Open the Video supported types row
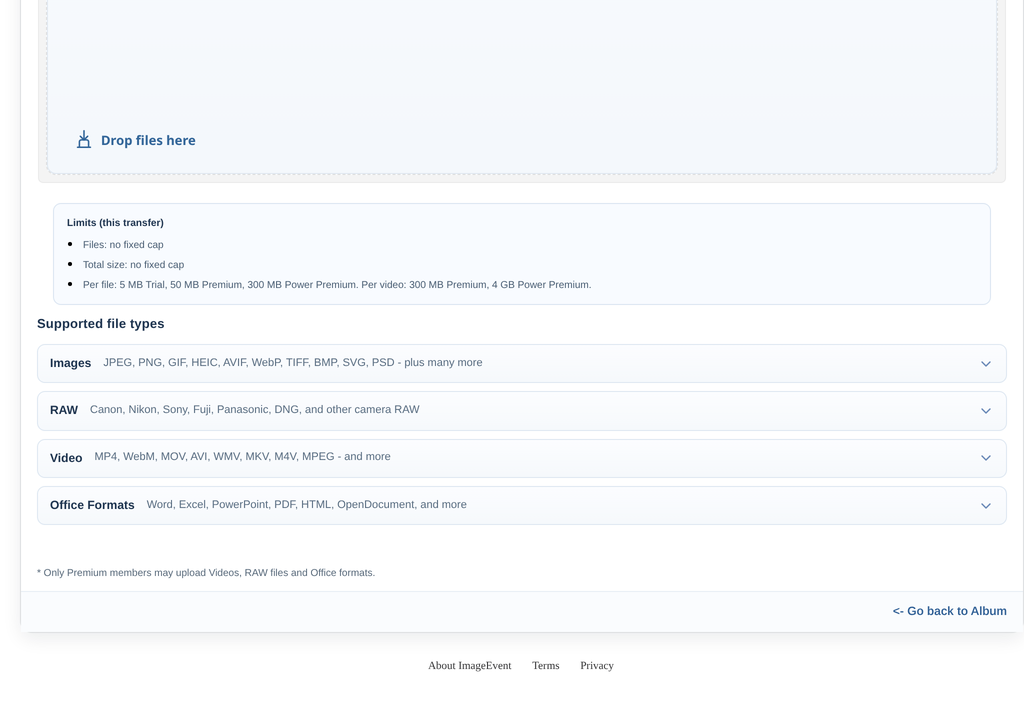This screenshot has width=1024, height=720. point(522,458)
